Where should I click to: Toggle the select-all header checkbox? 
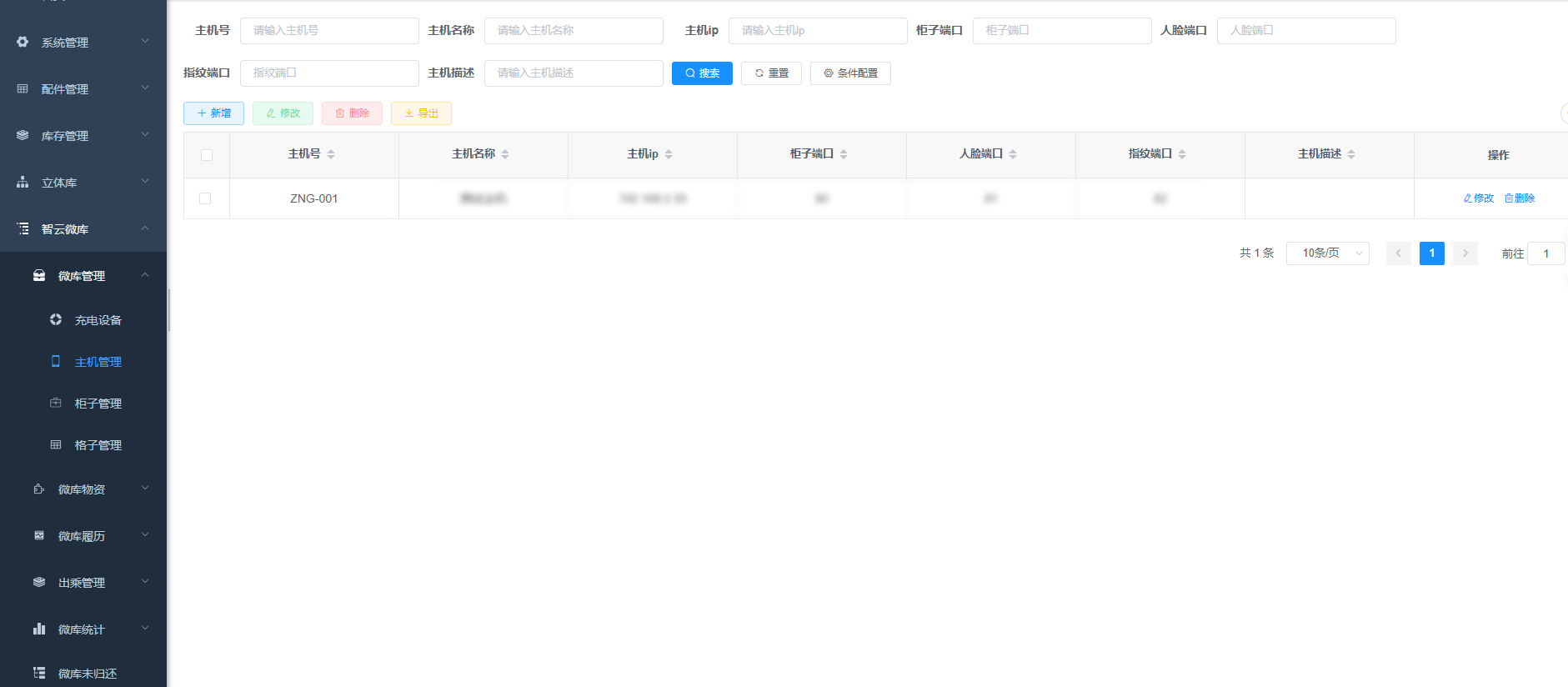tap(207, 155)
